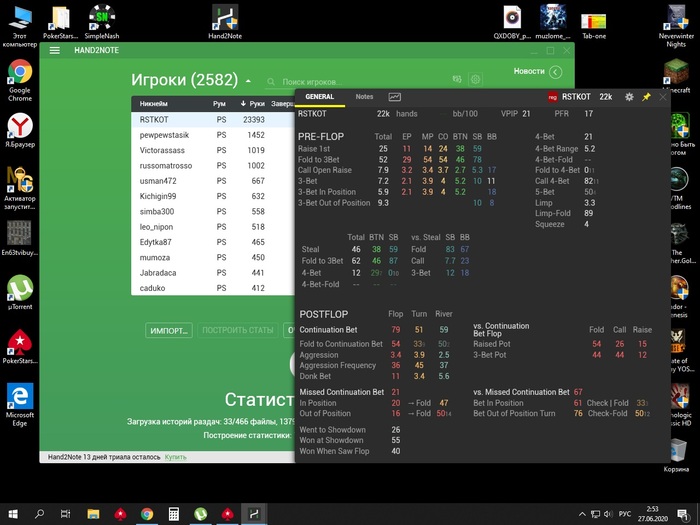Launch PokerStars from the left desktop column

(x=20, y=346)
